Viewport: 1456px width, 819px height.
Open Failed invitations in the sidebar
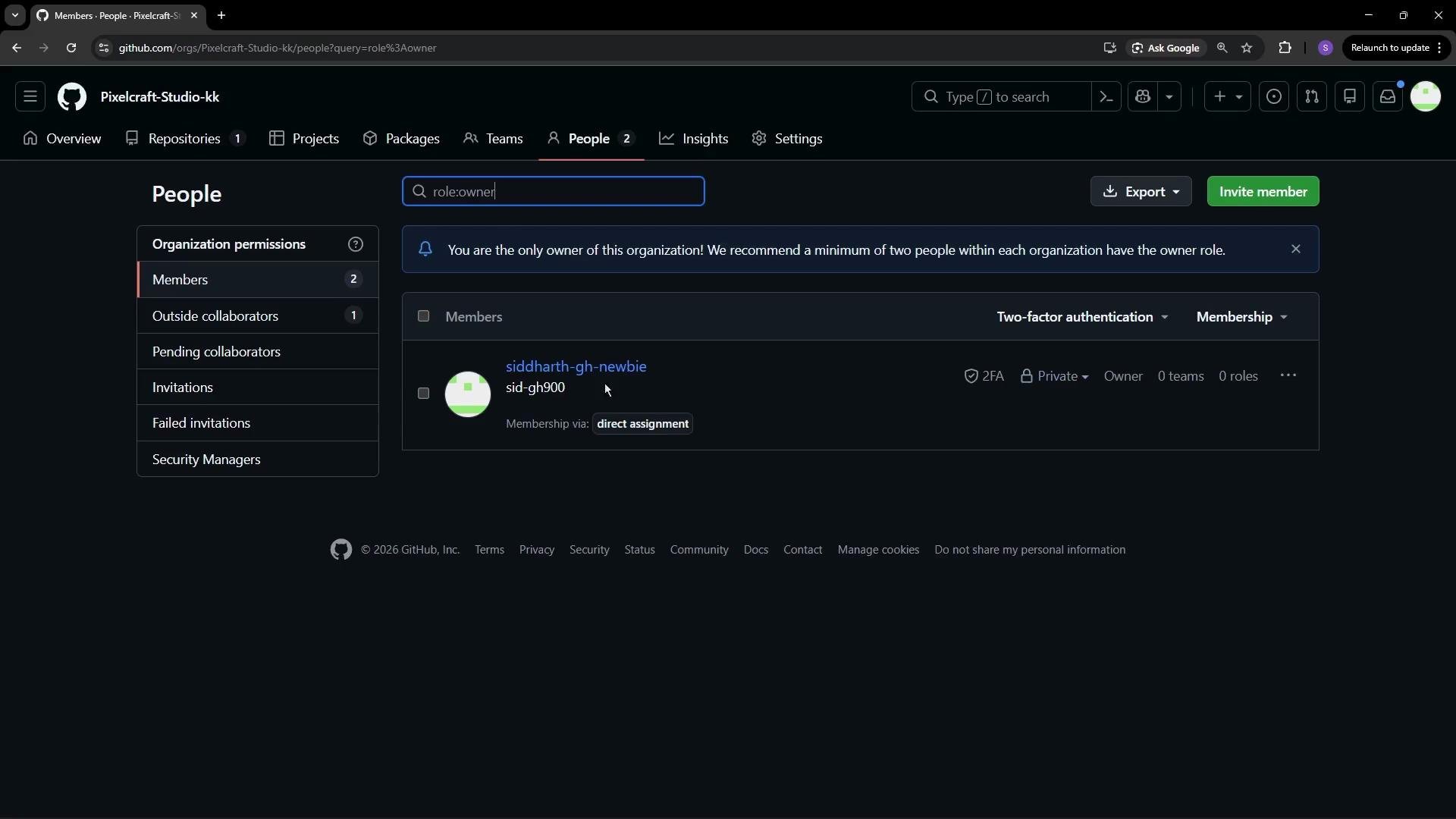[258, 422]
